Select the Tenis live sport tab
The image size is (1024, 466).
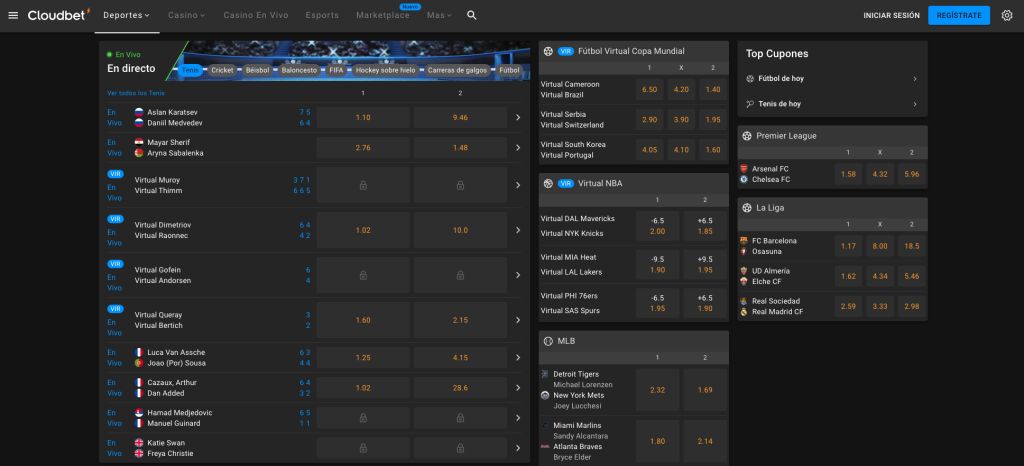coord(191,70)
